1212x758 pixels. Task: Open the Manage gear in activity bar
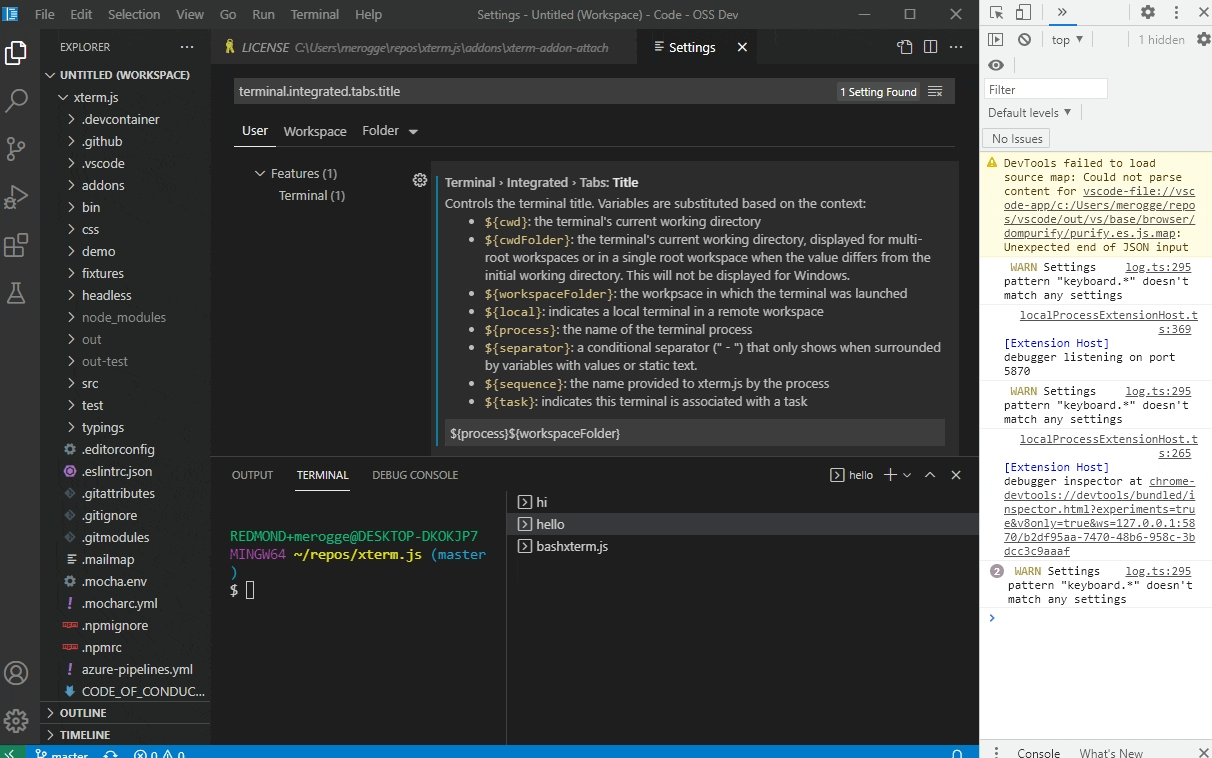[16, 720]
